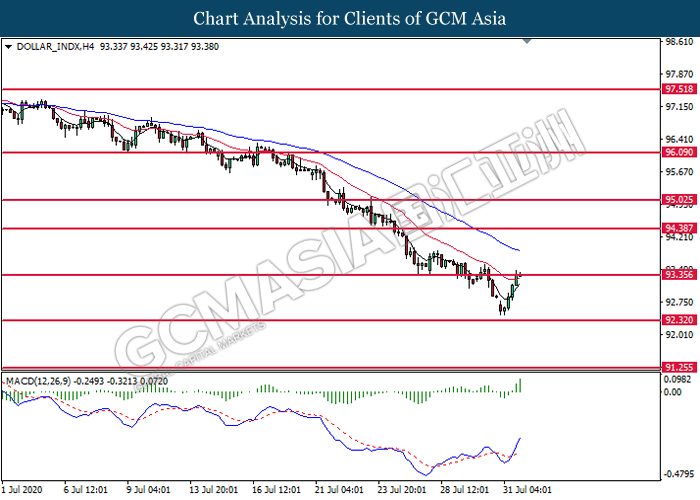Open the DOLLAR_INDX,H4 symbol dropdown arrow
700x500 pixels.
point(8,47)
